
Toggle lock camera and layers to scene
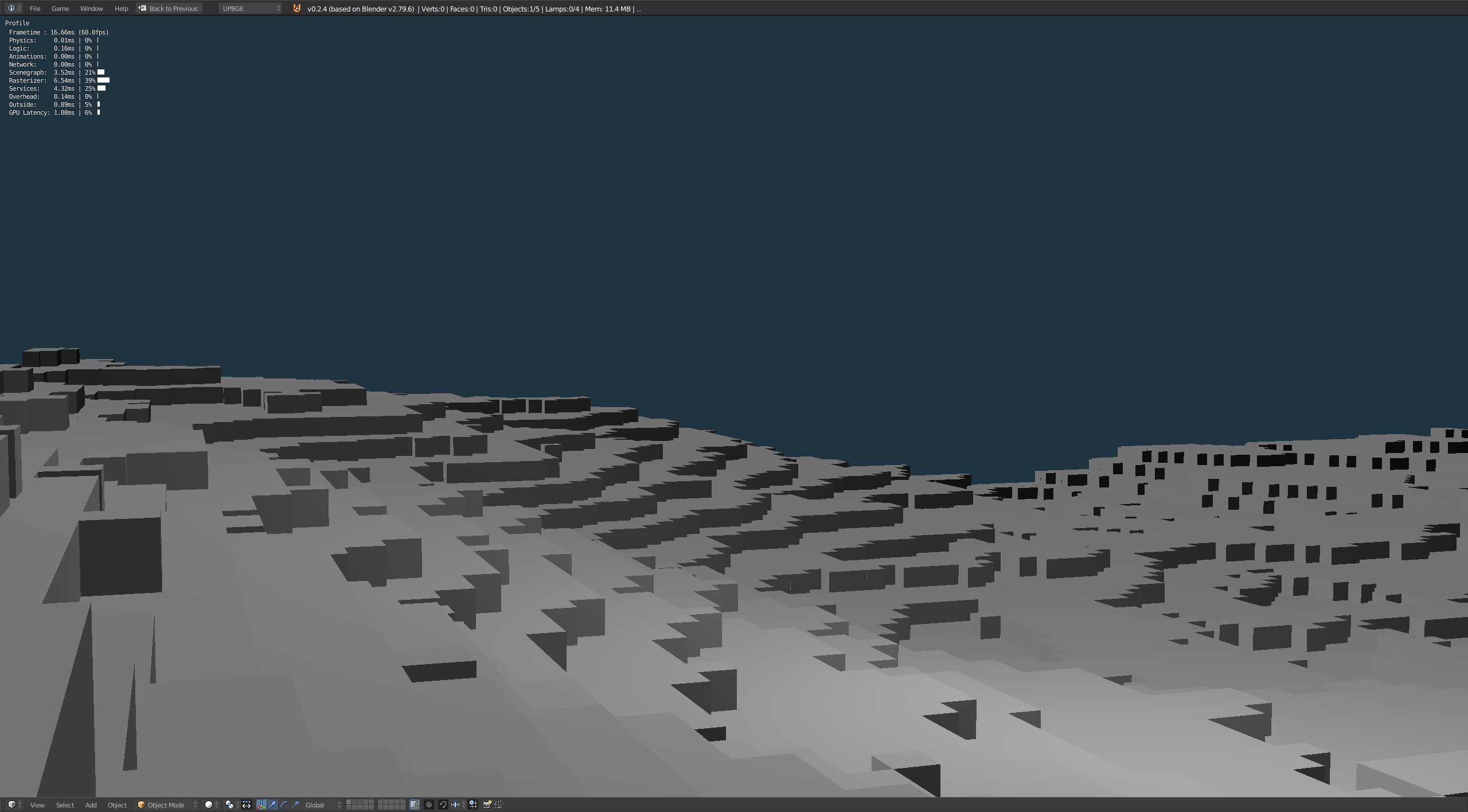coord(415,805)
